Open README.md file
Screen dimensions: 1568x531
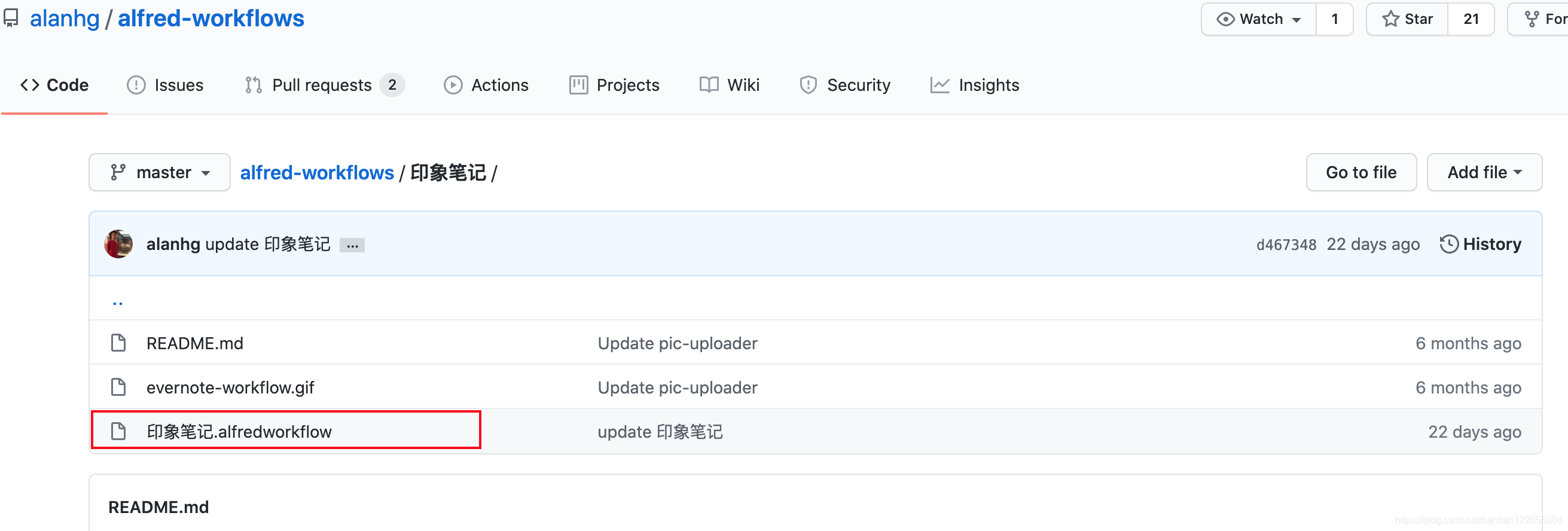pos(195,343)
